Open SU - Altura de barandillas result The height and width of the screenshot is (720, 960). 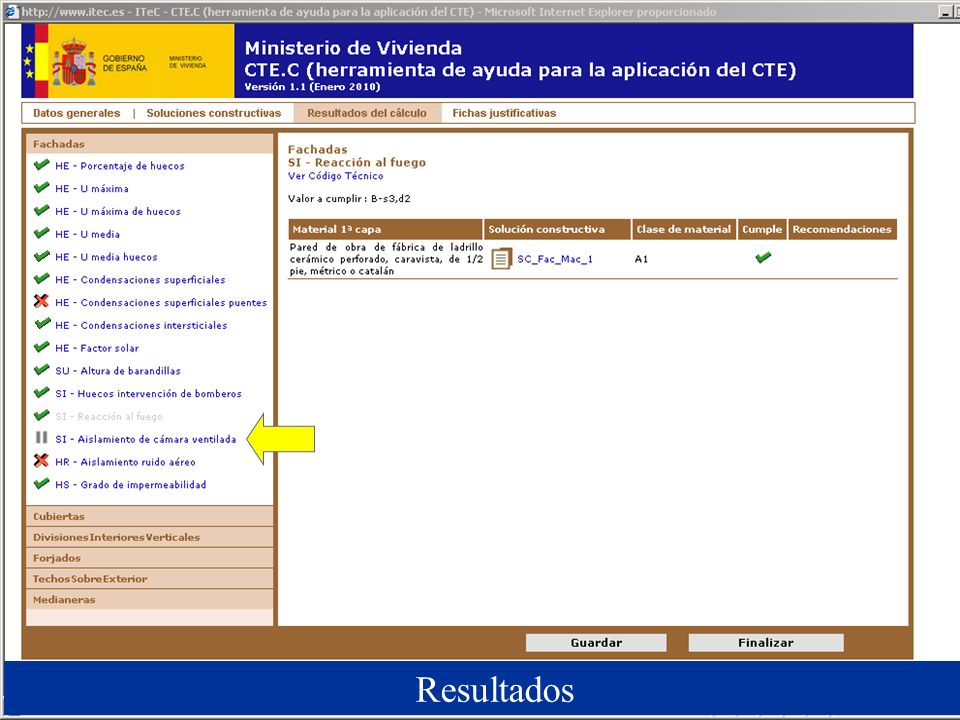pos(118,370)
